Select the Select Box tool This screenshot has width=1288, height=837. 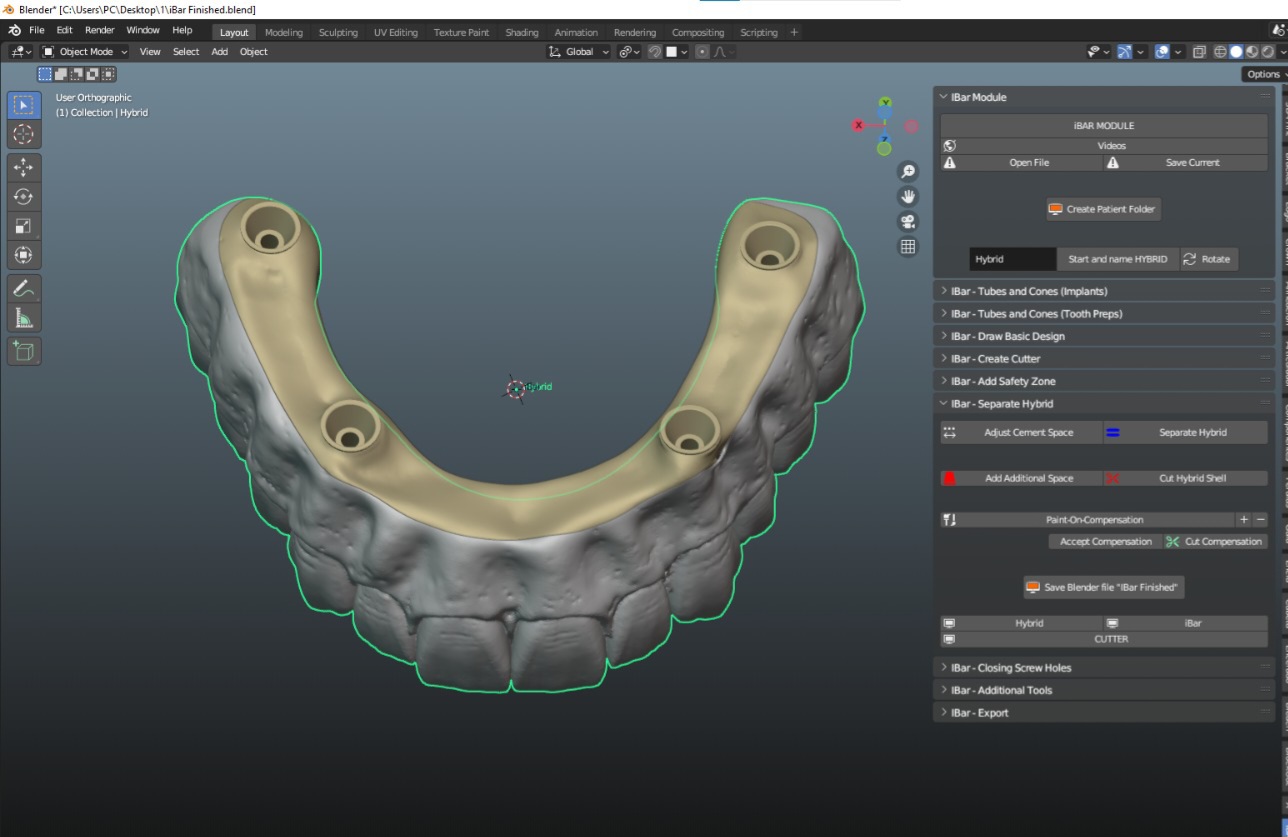point(24,105)
